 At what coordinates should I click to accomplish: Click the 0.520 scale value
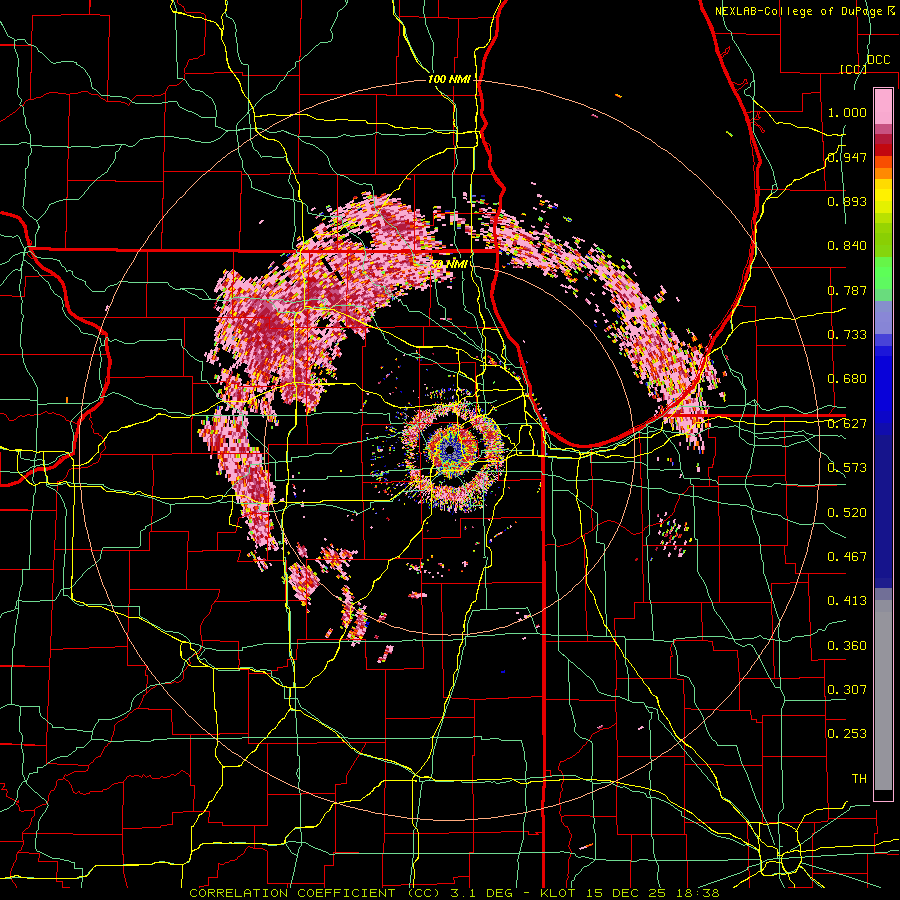[847, 513]
